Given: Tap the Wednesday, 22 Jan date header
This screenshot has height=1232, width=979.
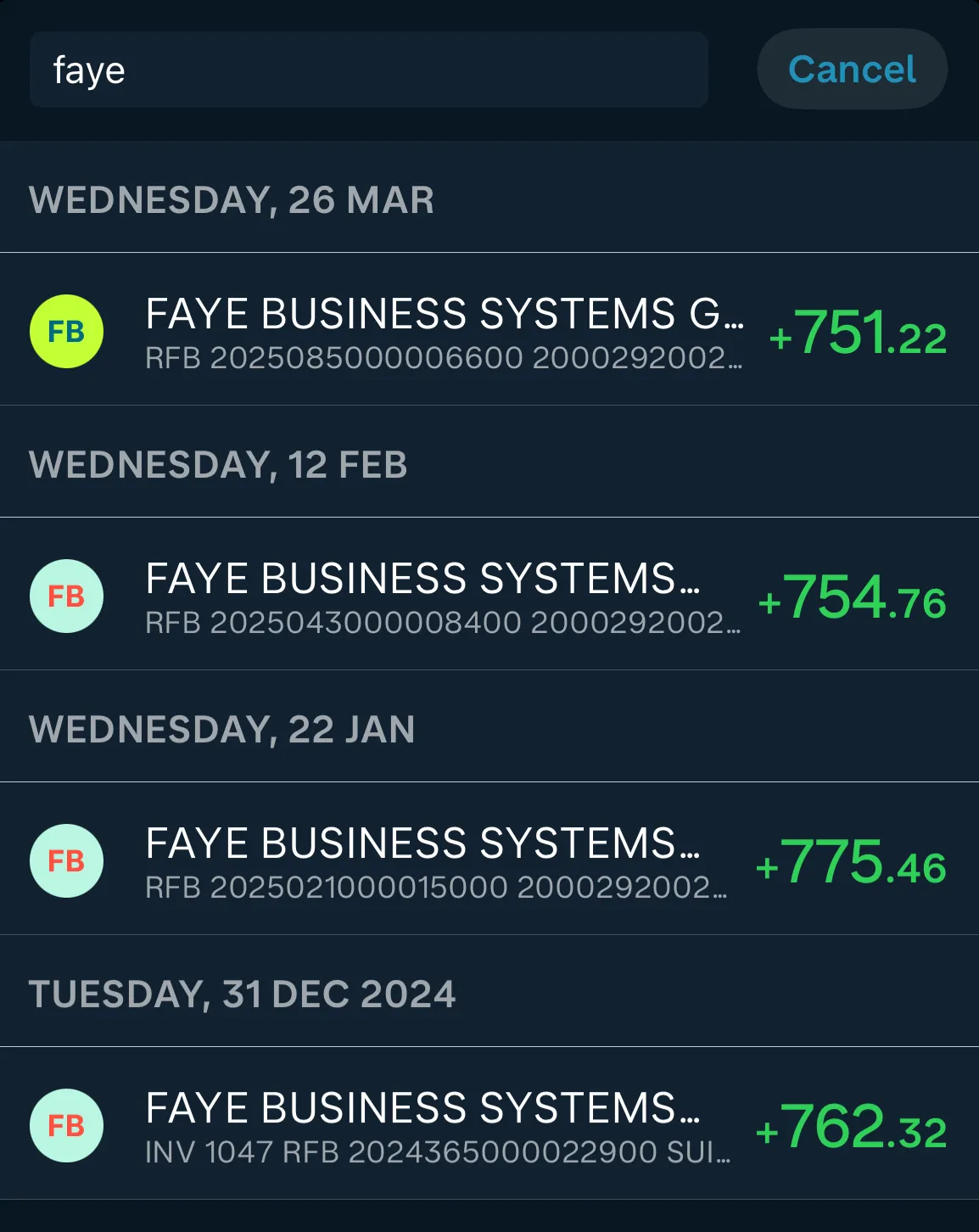Looking at the screenshot, I should coord(222,730).
